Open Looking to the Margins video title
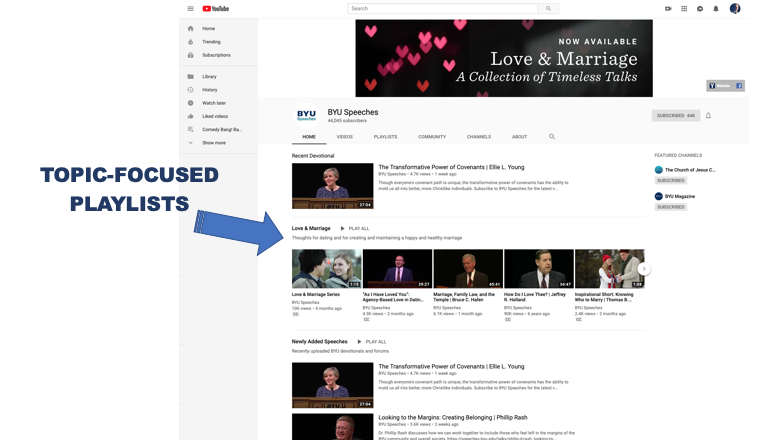The height and width of the screenshot is (440, 782). coord(453,418)
